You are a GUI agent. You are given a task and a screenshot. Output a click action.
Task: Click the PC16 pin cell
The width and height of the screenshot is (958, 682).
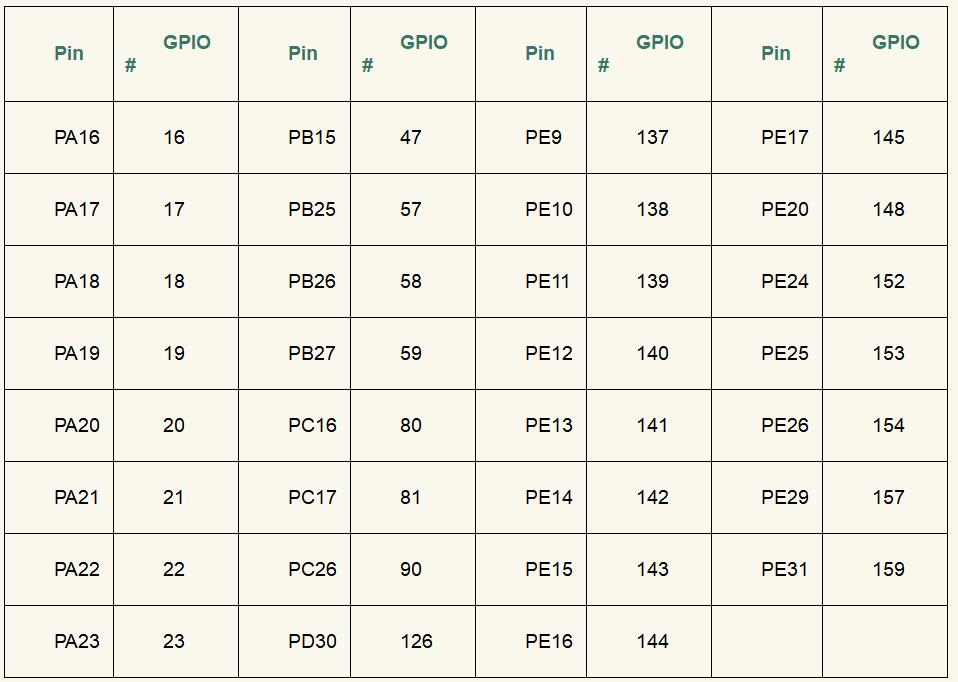312,426
